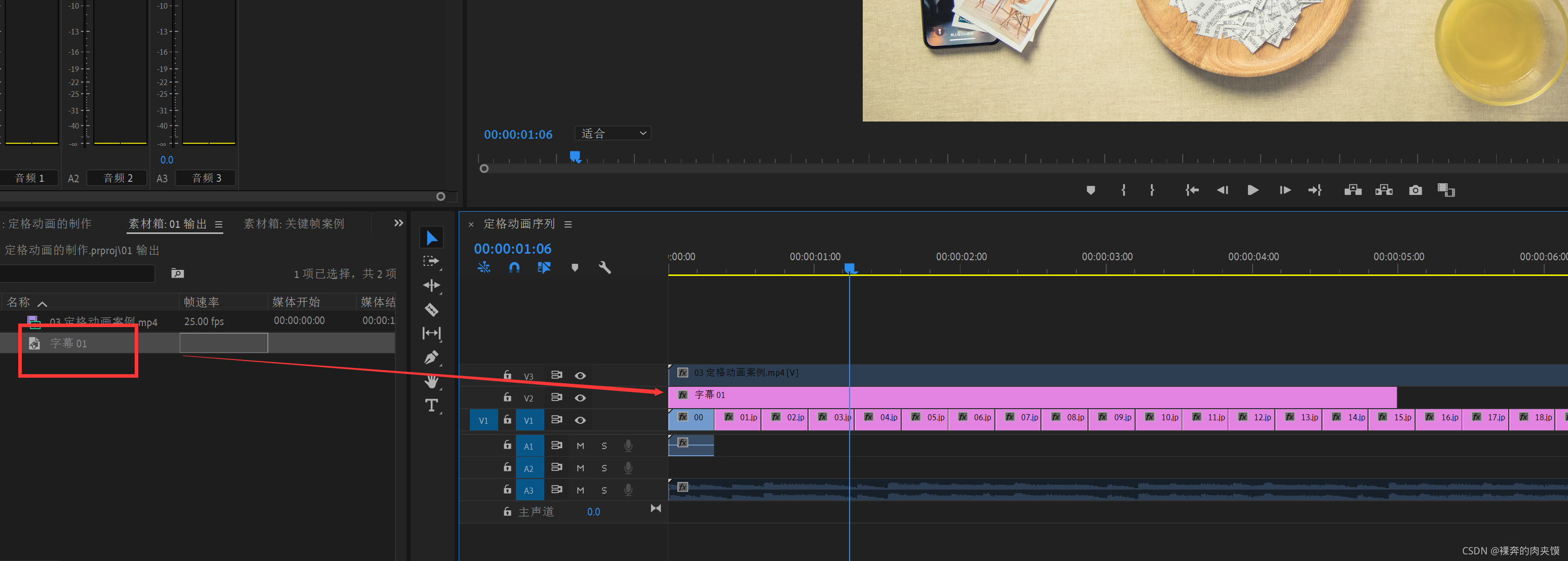The height and width of the screenshot is (561, 1568).
Task: Toggle lock on the V3 track
Action: click(x=507, y=375)
